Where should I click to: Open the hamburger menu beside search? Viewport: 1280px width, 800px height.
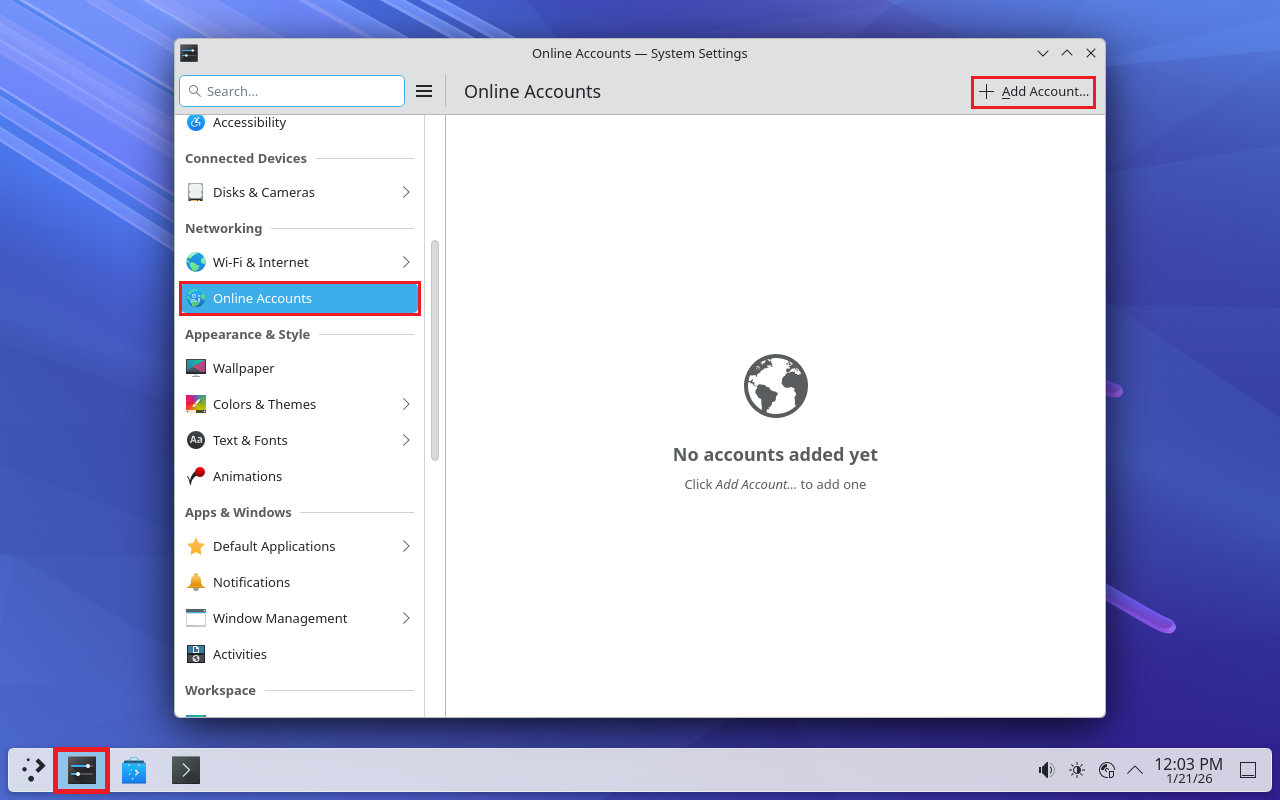[x=424, y=91]
